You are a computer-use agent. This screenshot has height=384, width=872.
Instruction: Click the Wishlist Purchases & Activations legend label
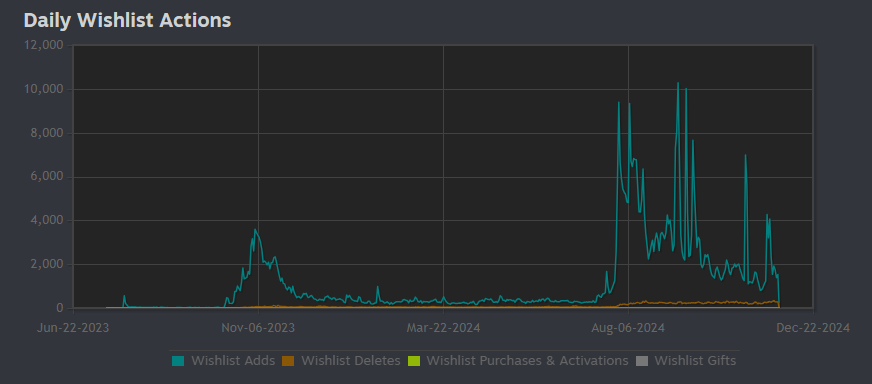527,361
